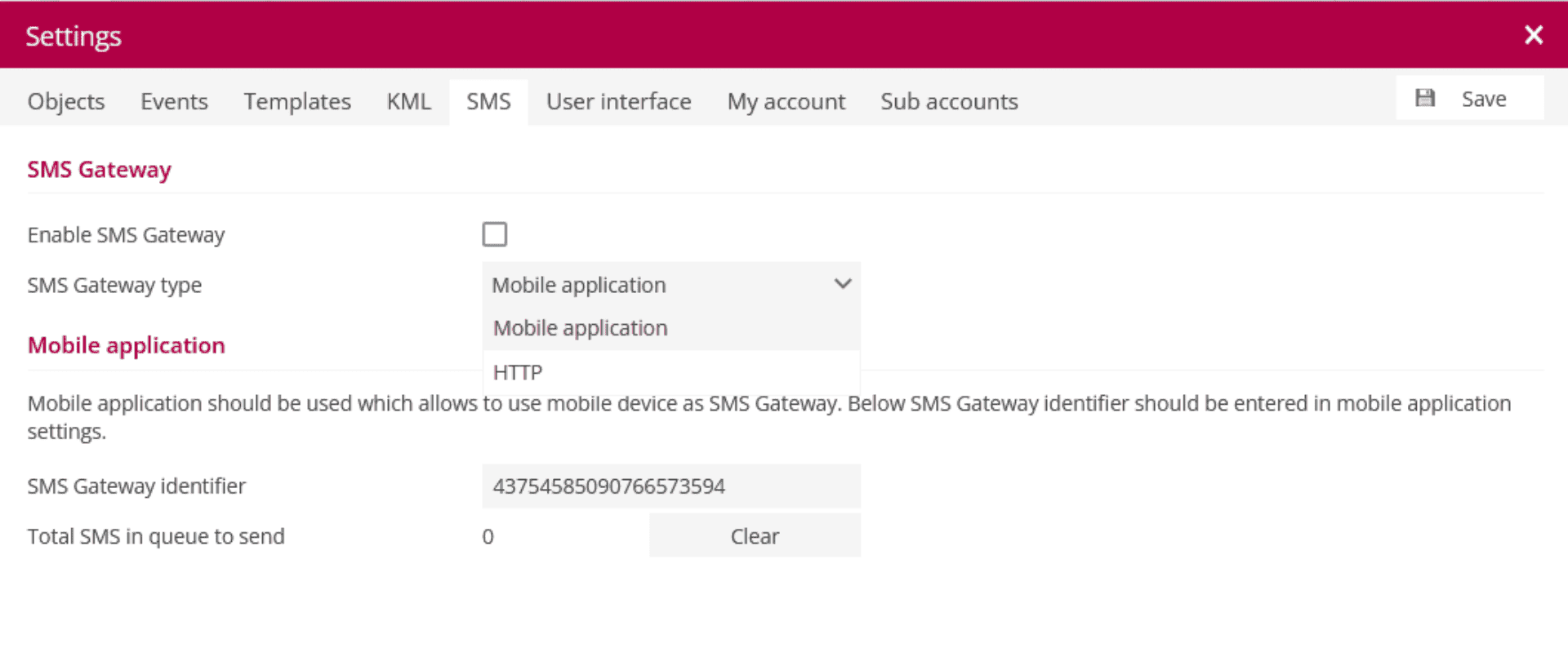Screen dimensions: 1568x657
Task: Choose HTTP from the gateway type list
Action: click(518, 372)
